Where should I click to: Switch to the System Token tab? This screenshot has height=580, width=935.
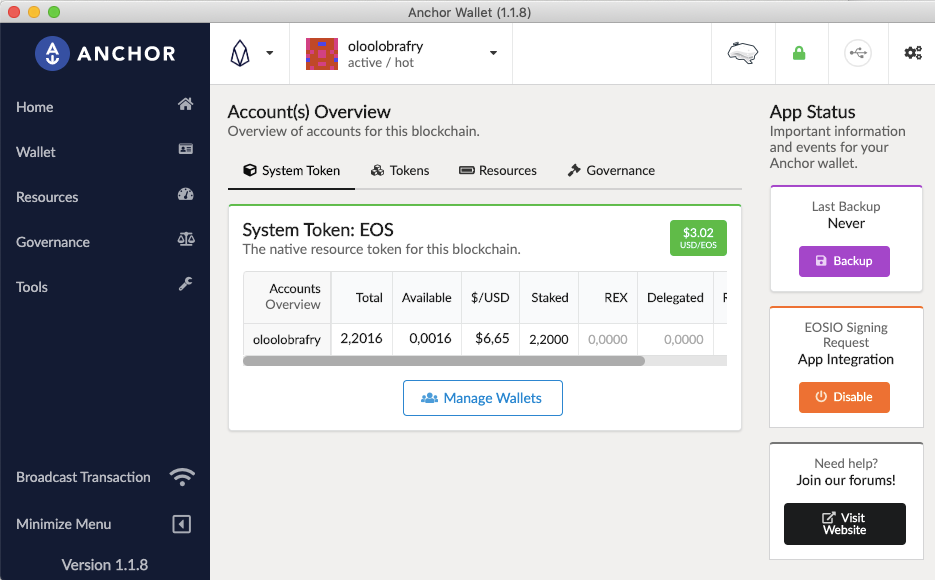(291, 171)
